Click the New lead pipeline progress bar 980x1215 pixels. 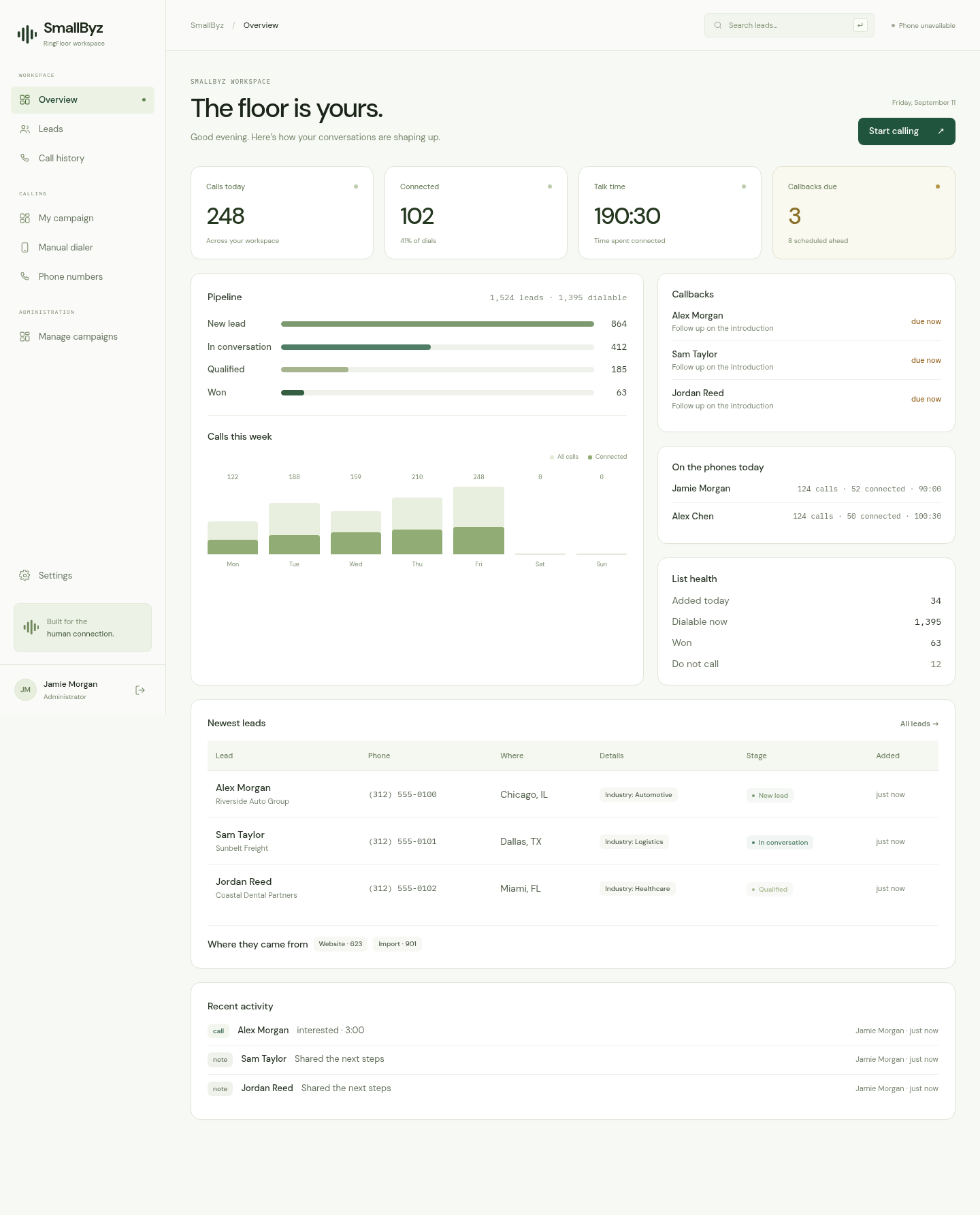[438, 324]
